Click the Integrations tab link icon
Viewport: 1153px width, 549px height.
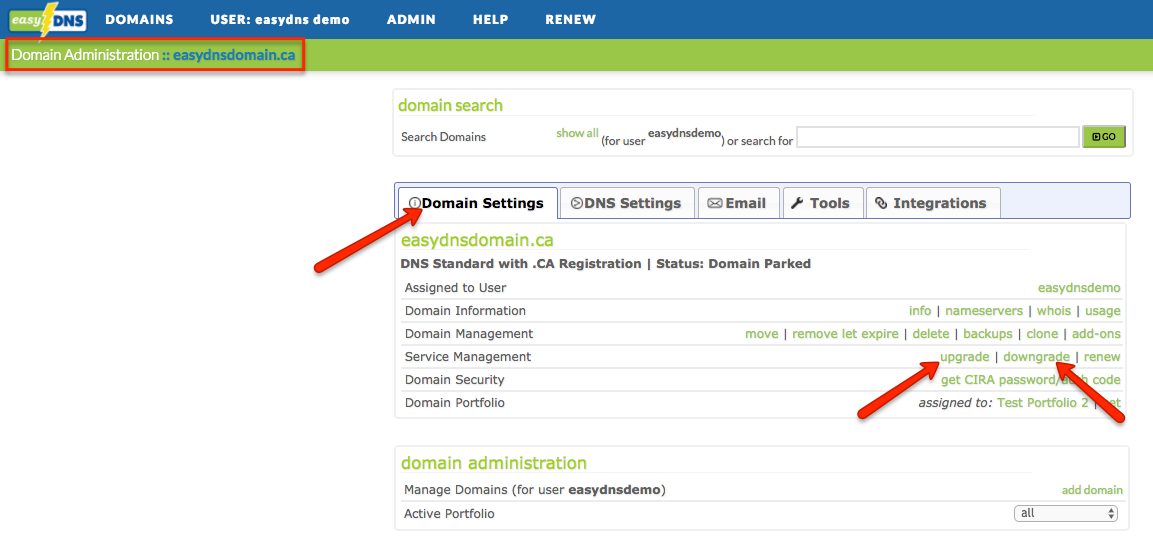[882, 204]
